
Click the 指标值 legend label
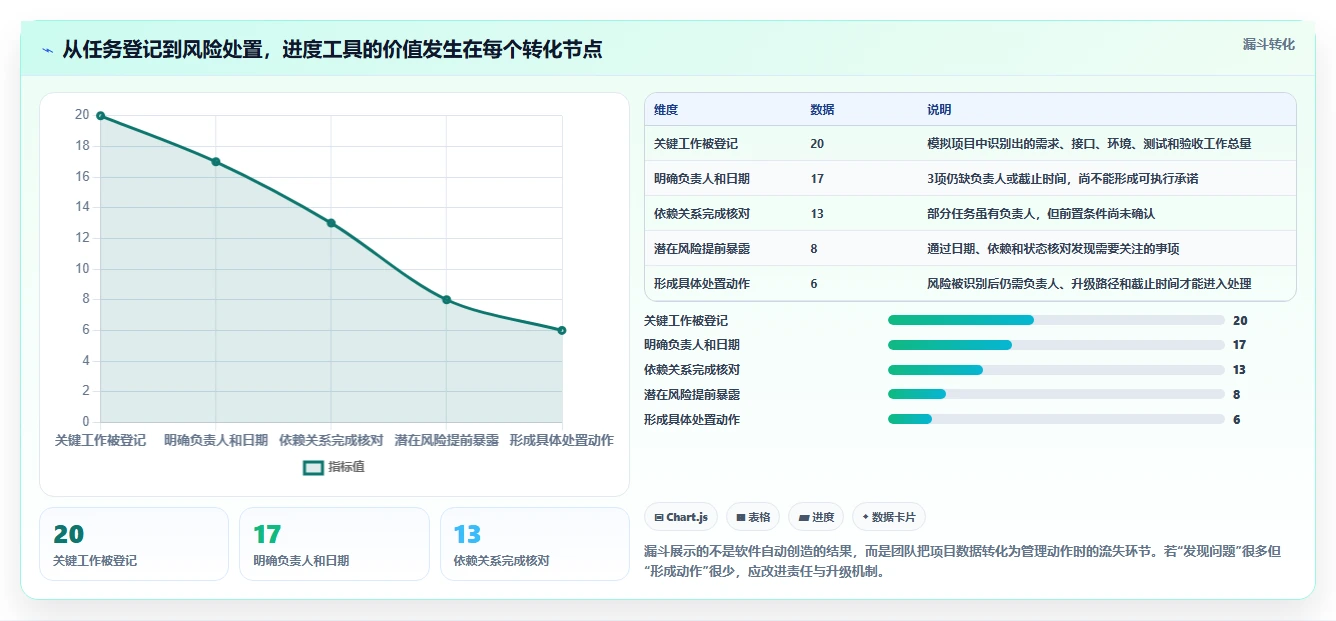pyautogui.click(x=346, y=467)
